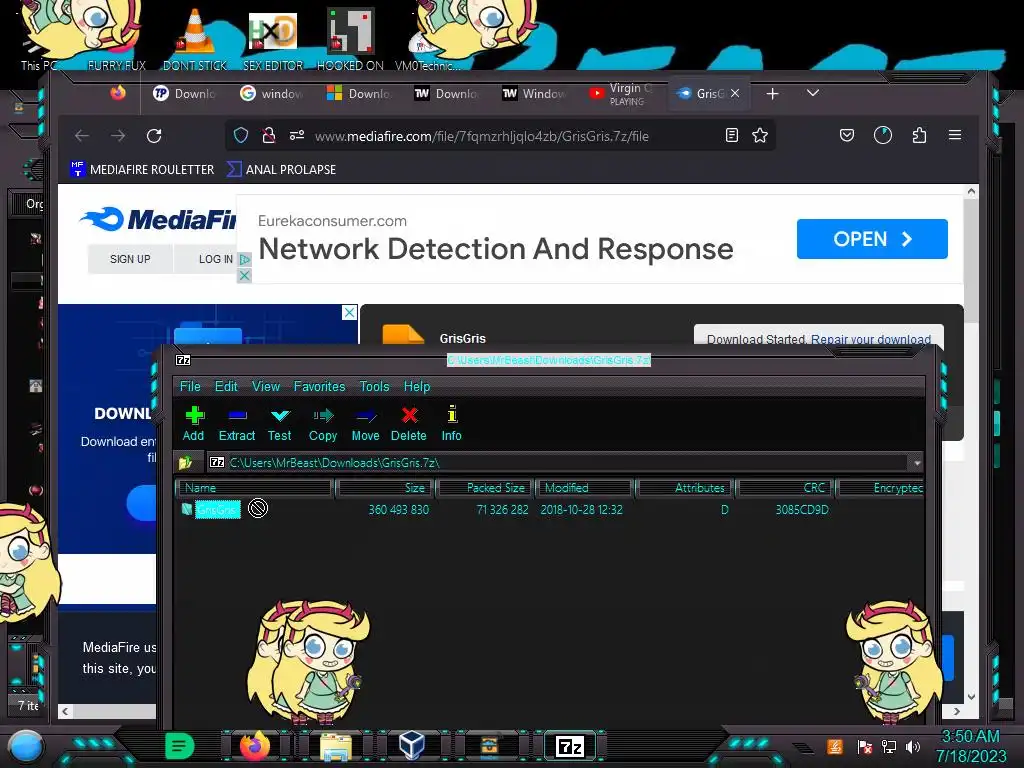The height and width of the screenshot is (768, 1024).
Task: Click the Add button in 7-Zip toolbar
Action: (x=193, y=424)
